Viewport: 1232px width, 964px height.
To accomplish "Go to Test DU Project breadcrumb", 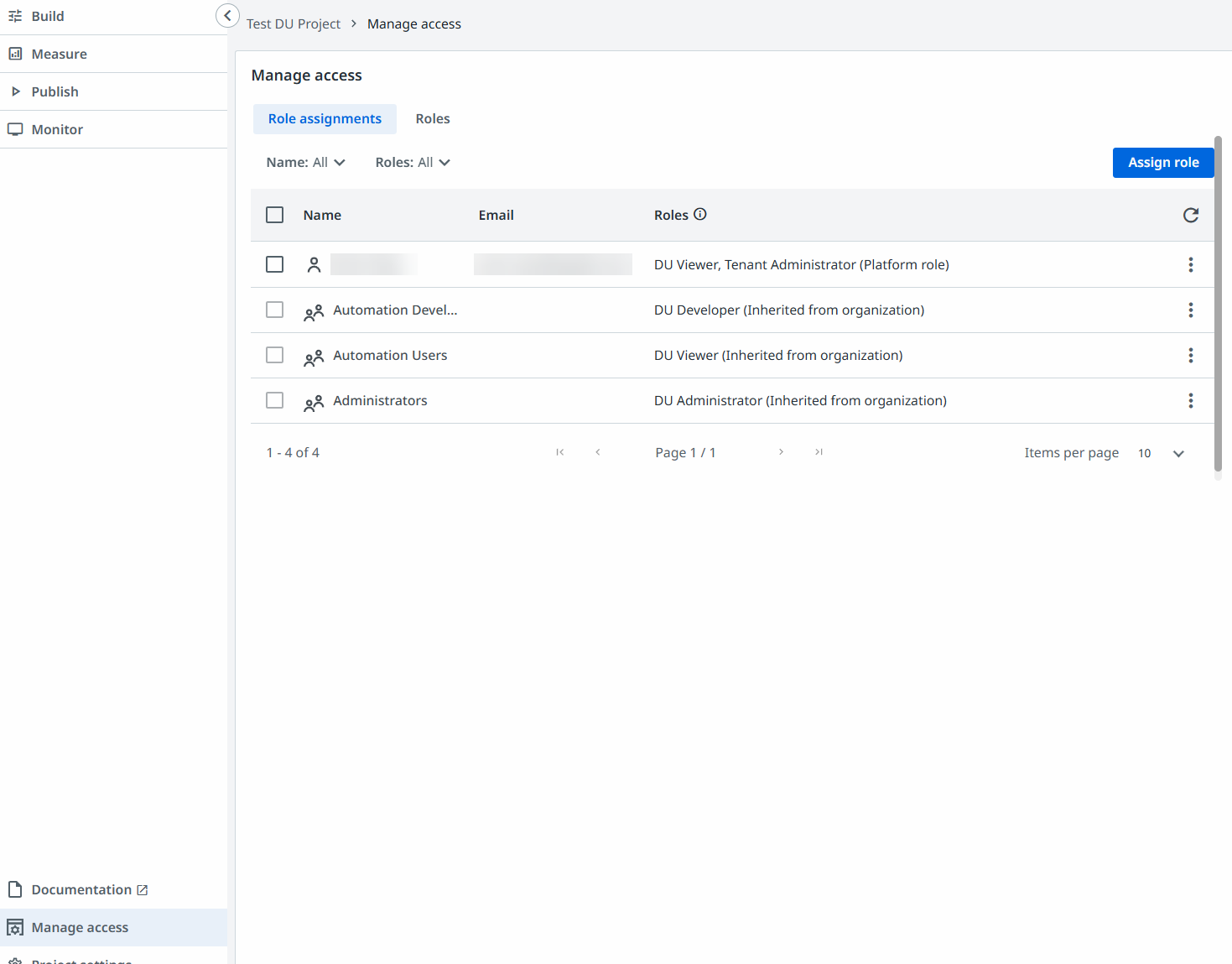I will click(294, 24).
